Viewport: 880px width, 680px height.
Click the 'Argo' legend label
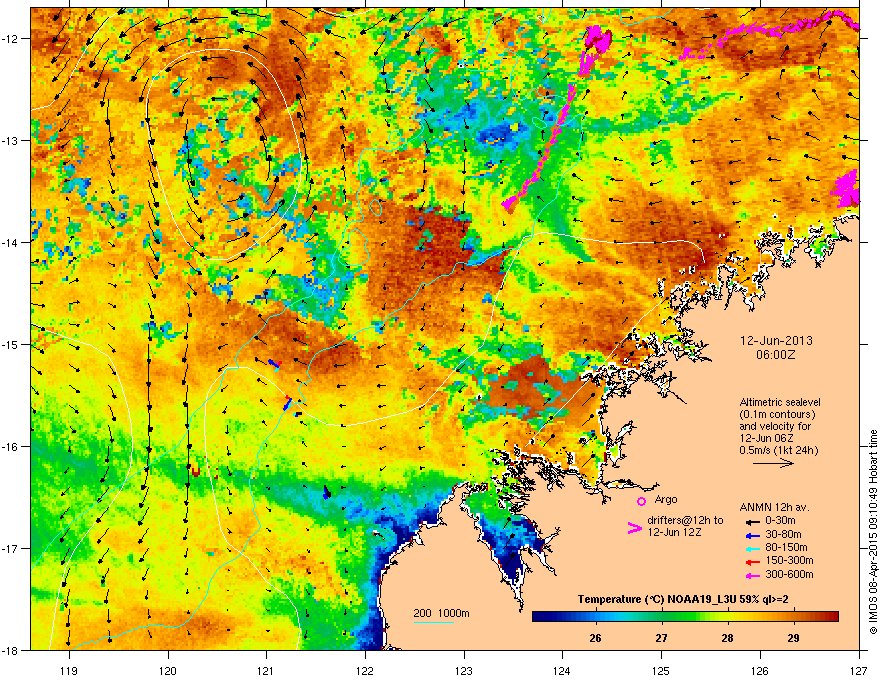pyautogui.click(x=666, y=499)
